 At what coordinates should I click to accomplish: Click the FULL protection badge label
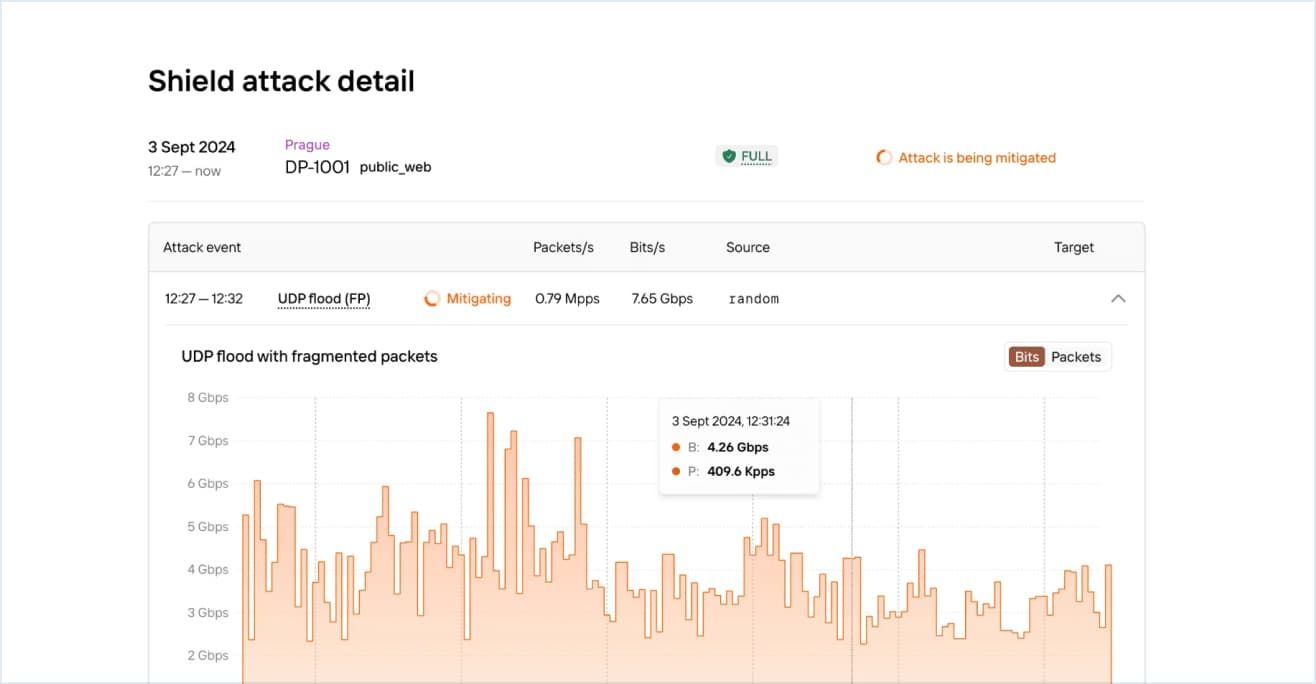click(756, 157)
